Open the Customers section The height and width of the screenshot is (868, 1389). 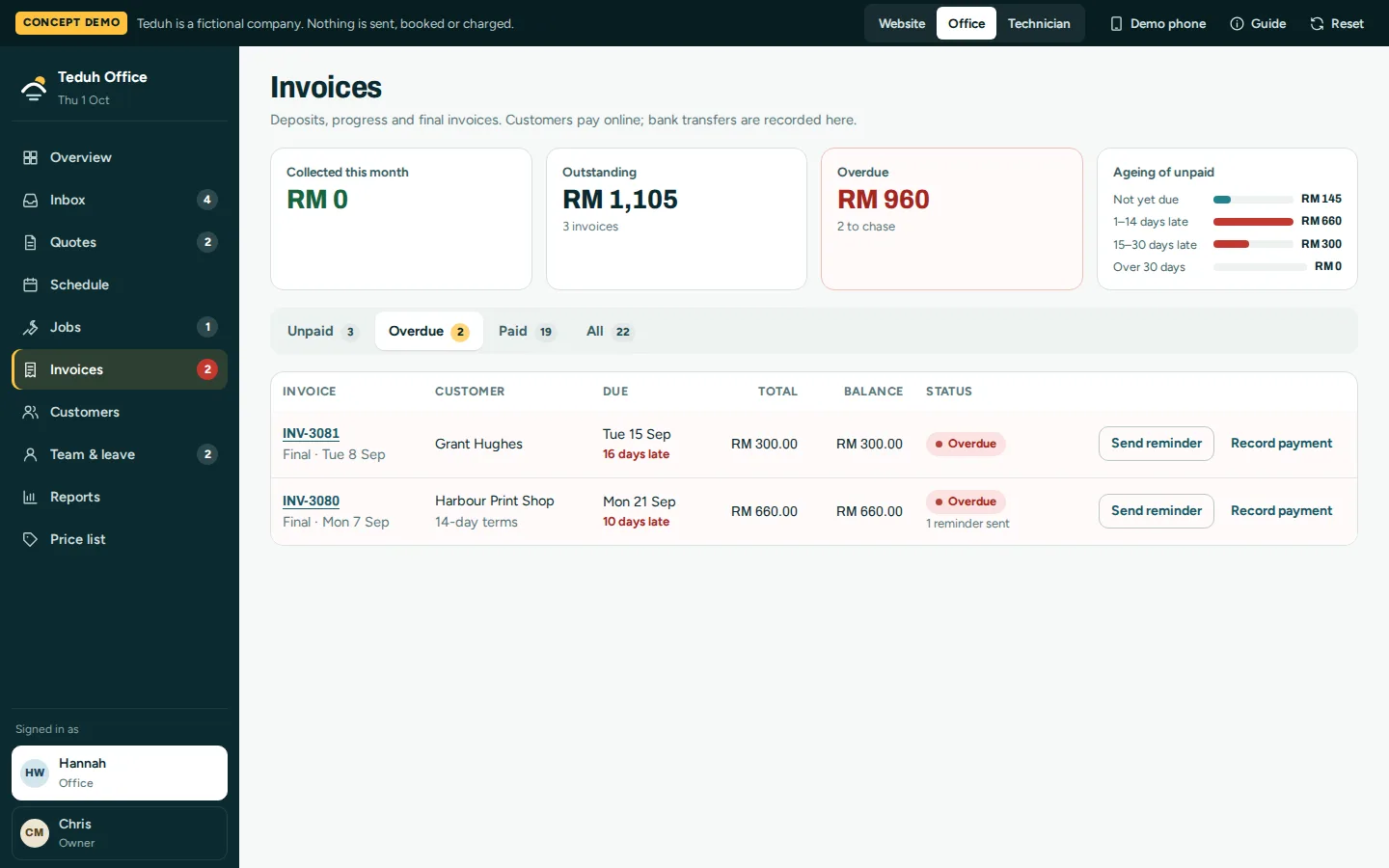click(120, 412)
